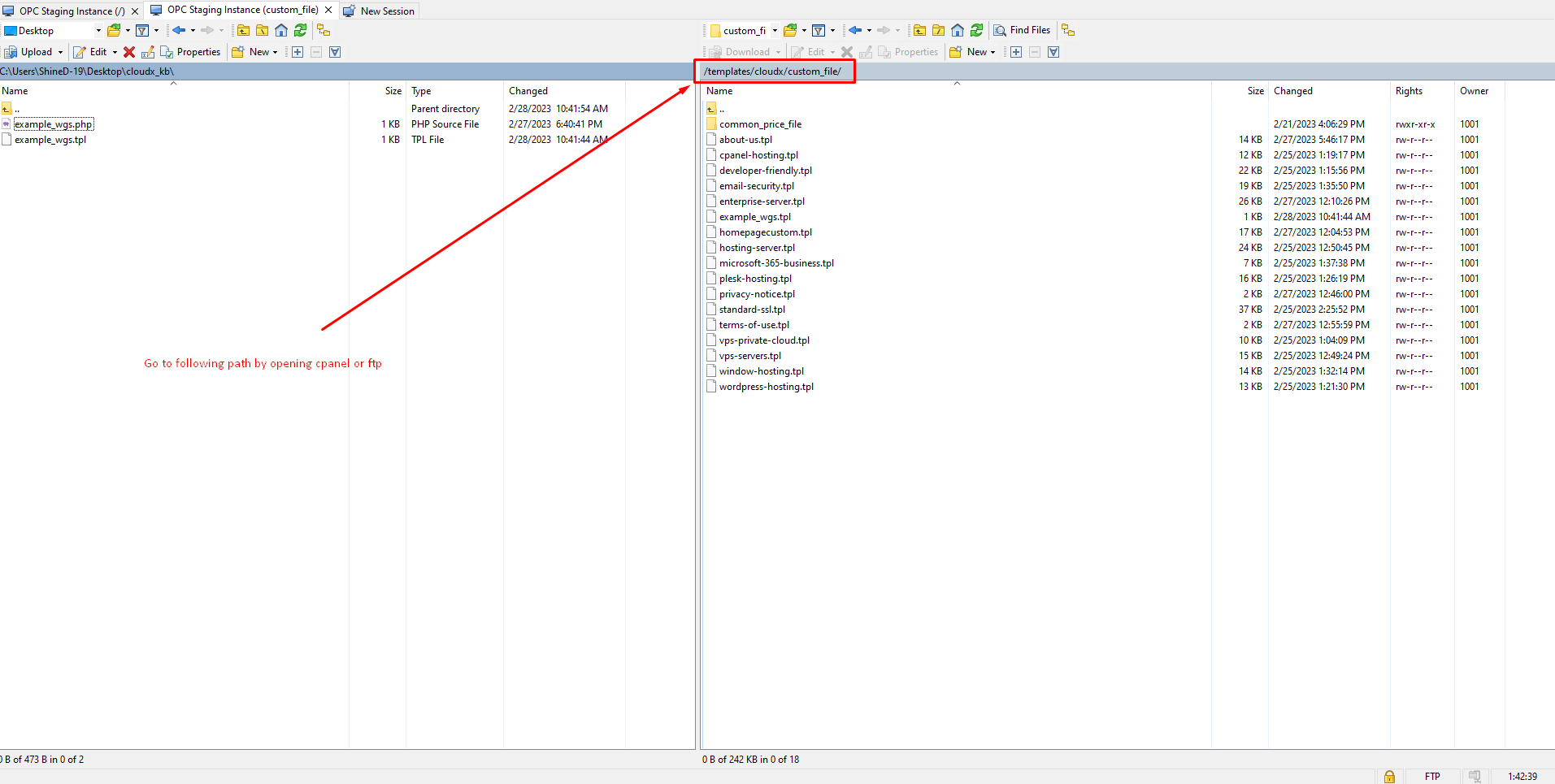Image resolution: width=1555 pixels, height=784 pixels.
Task: Switch to OPC Staging Instance (/) tab
Action: (72, 11)
